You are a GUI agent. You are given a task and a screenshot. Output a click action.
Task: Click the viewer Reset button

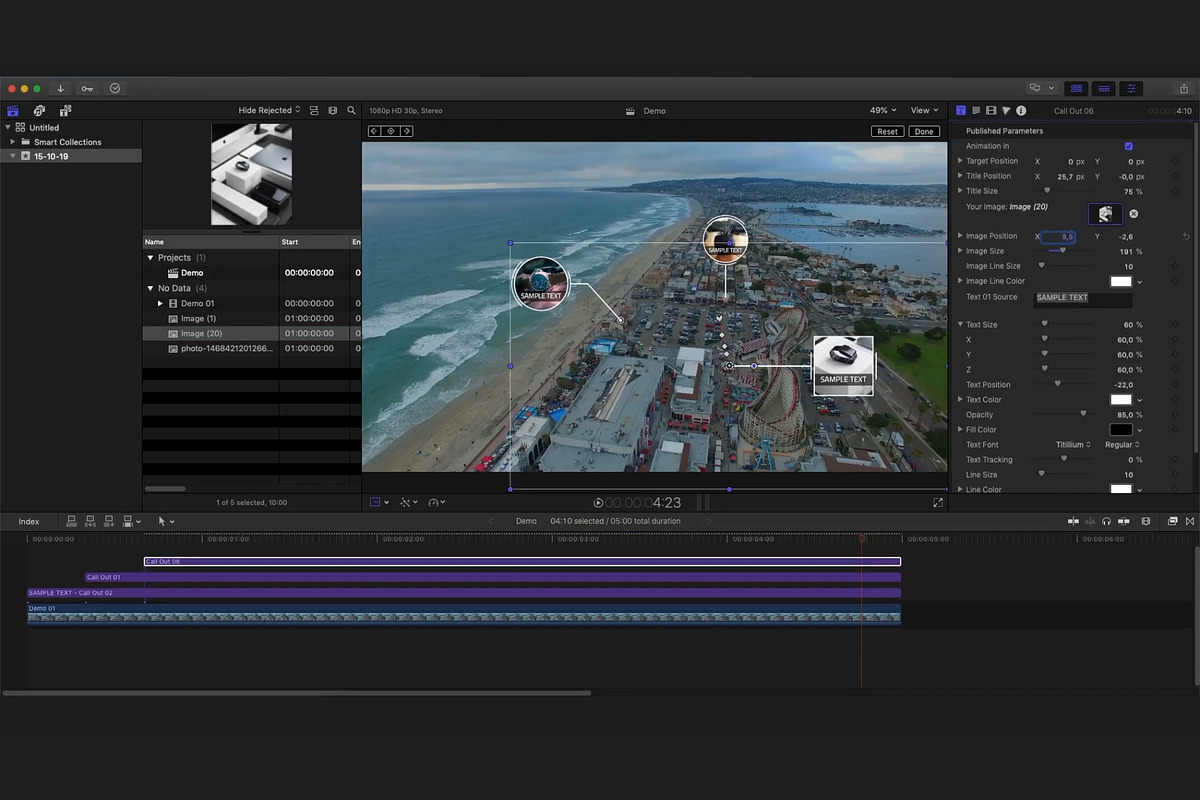[x=887, y=132]
